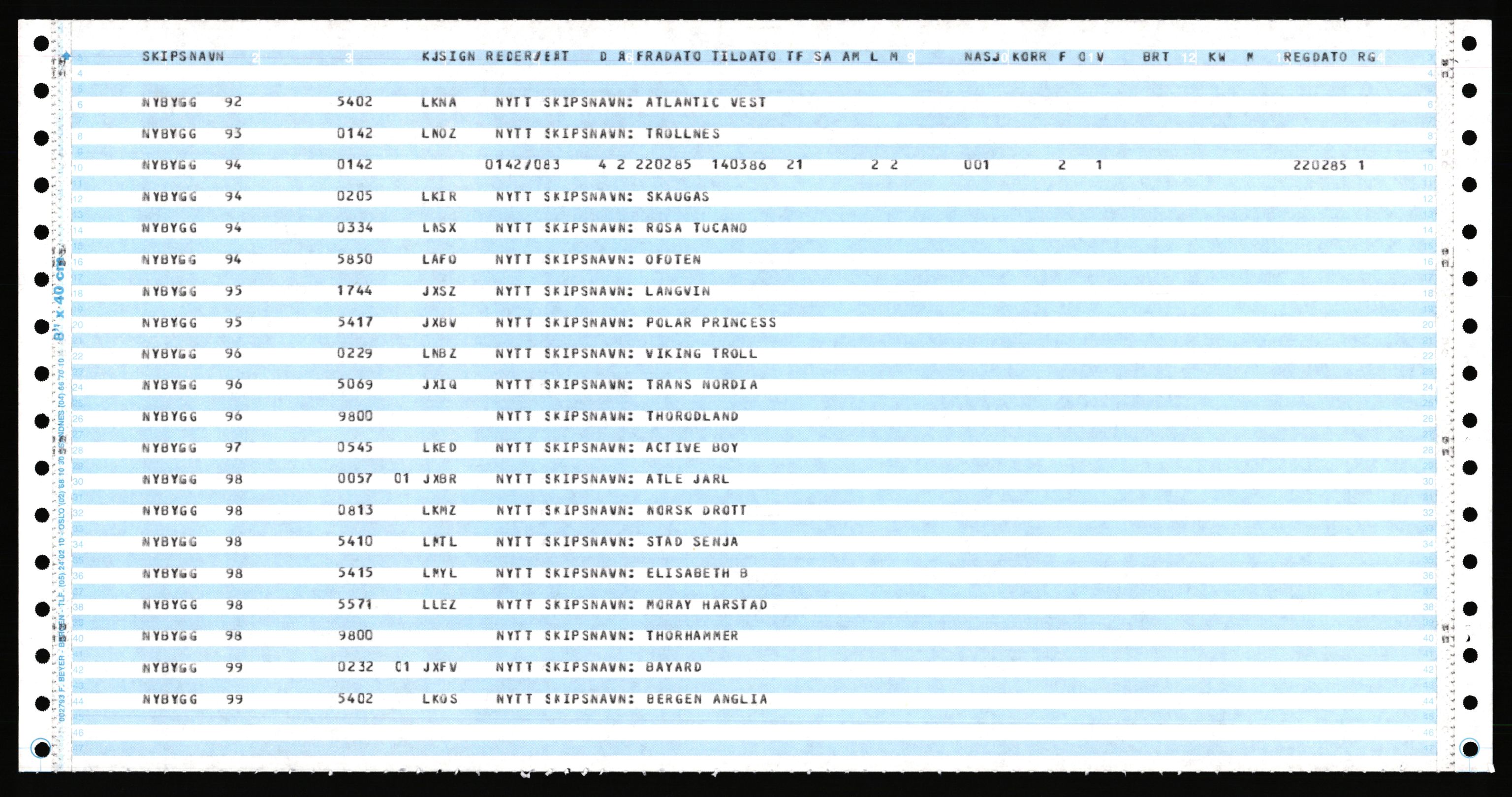The height and width of the screenshot is (797, 1512).
Task: Select ship name TRANS NORDIA
Action: (702, 384)
